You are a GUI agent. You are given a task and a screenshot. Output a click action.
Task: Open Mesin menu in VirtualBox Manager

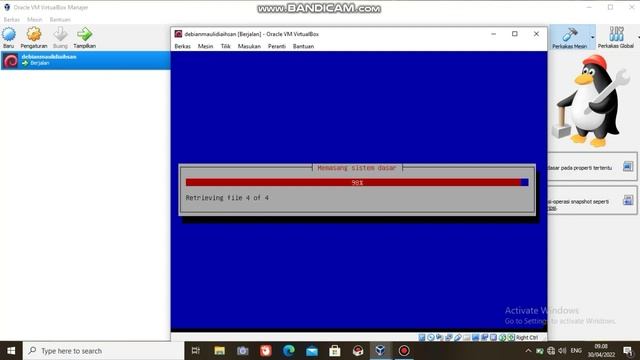[35, 19]
